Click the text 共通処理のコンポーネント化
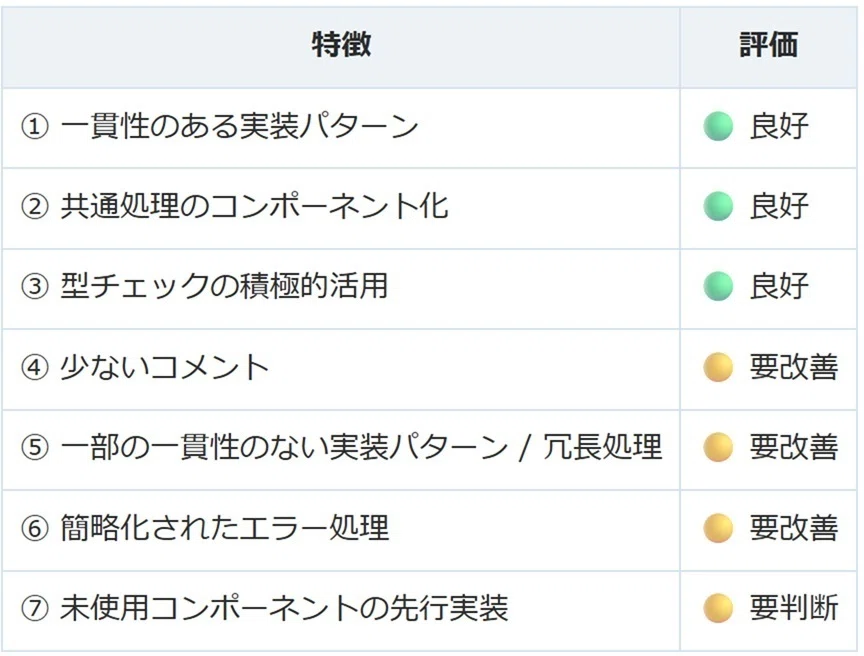The image size is (864, 656). click(254, 207)
